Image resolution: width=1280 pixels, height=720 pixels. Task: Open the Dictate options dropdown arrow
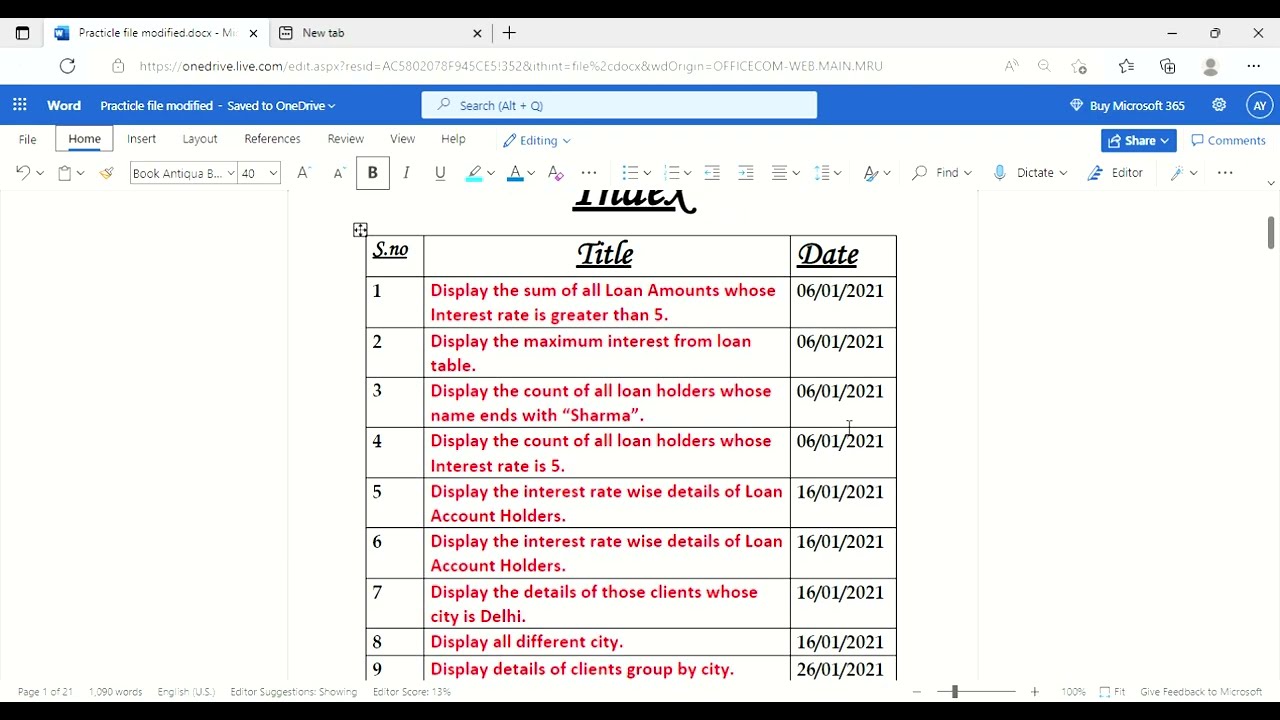click(x=1063, y=173)
